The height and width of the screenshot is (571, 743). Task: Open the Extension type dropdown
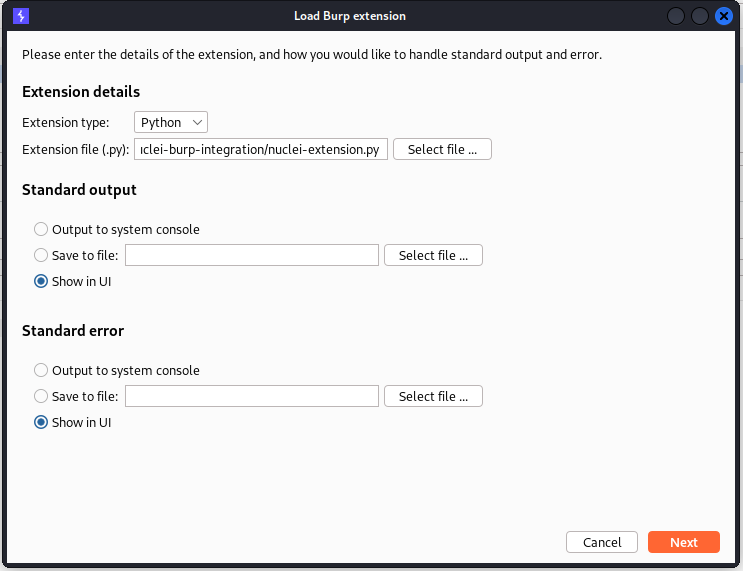pos(171,122)
